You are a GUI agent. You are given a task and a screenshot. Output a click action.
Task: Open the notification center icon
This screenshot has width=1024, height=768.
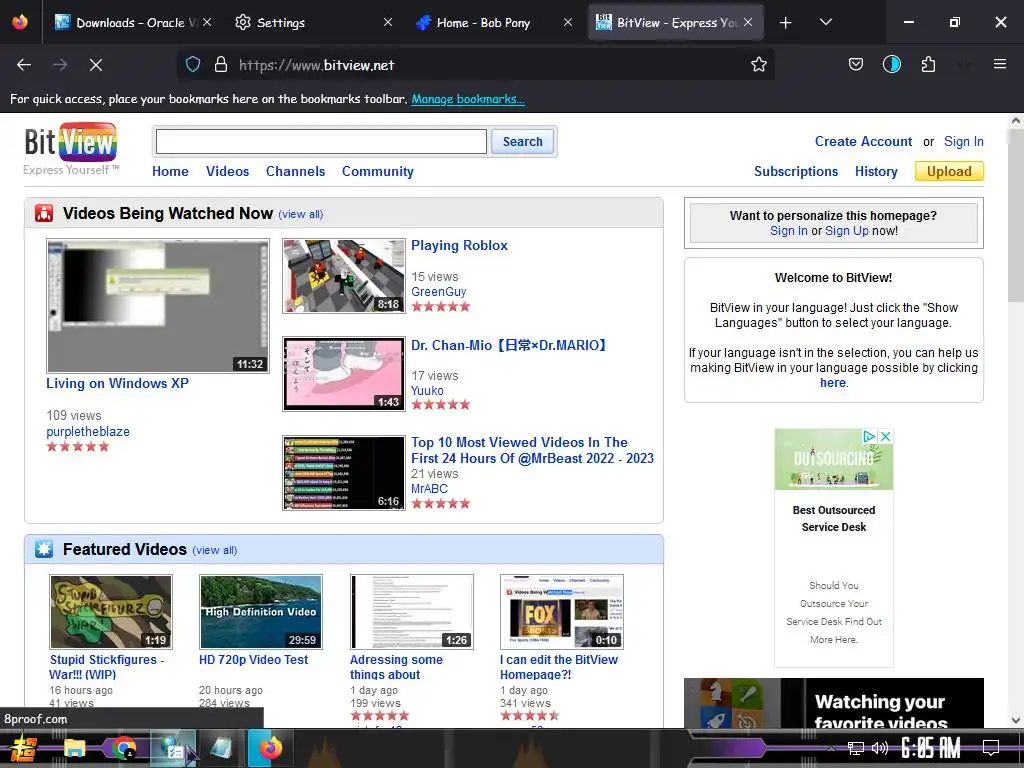[991, 748]
